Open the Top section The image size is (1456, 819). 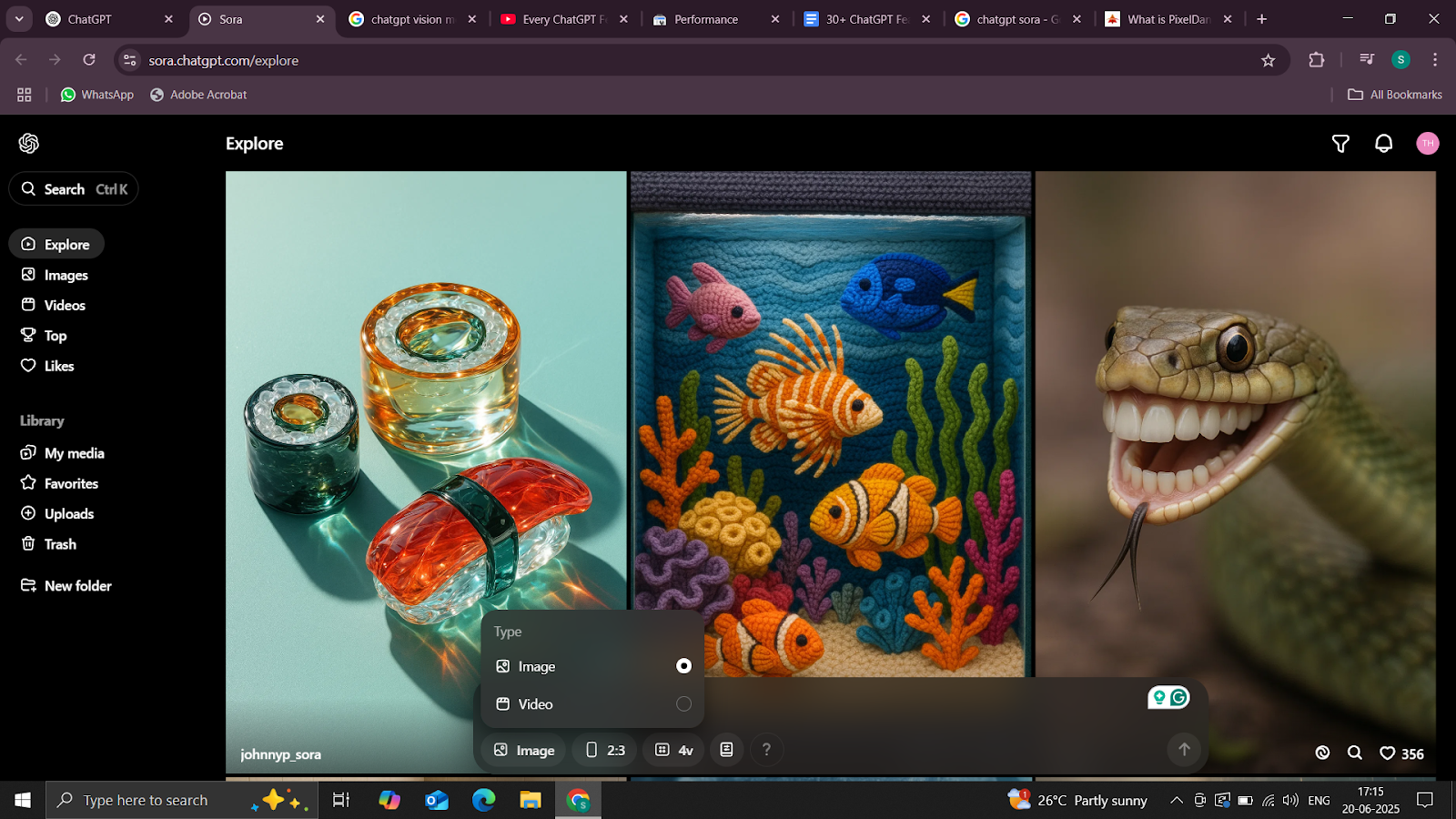click(x=44, y=336)
